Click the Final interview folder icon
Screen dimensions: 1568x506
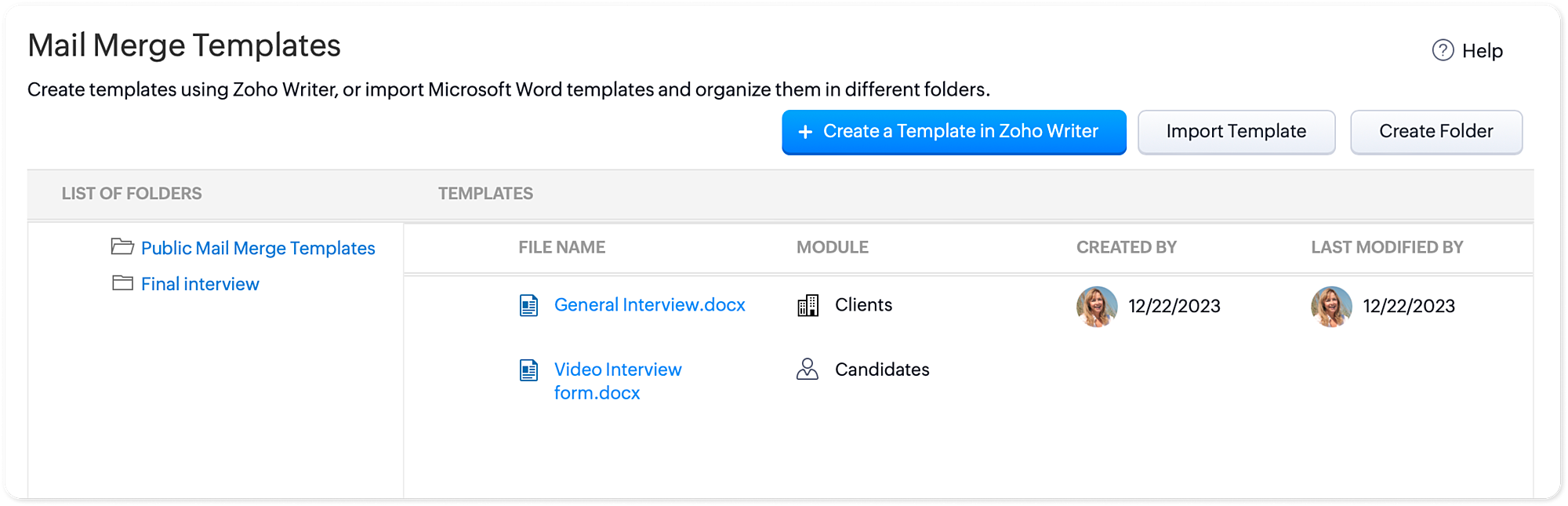(122, 283)
